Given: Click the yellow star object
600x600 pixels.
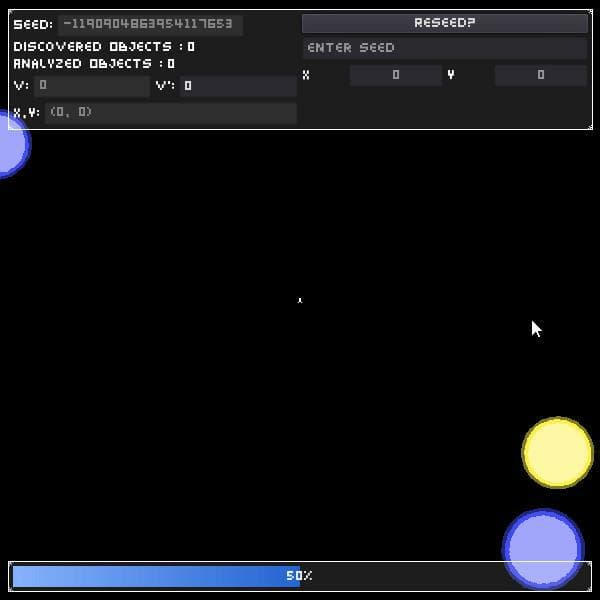Looking at the screenshot, I should click(x=558, y=452).
